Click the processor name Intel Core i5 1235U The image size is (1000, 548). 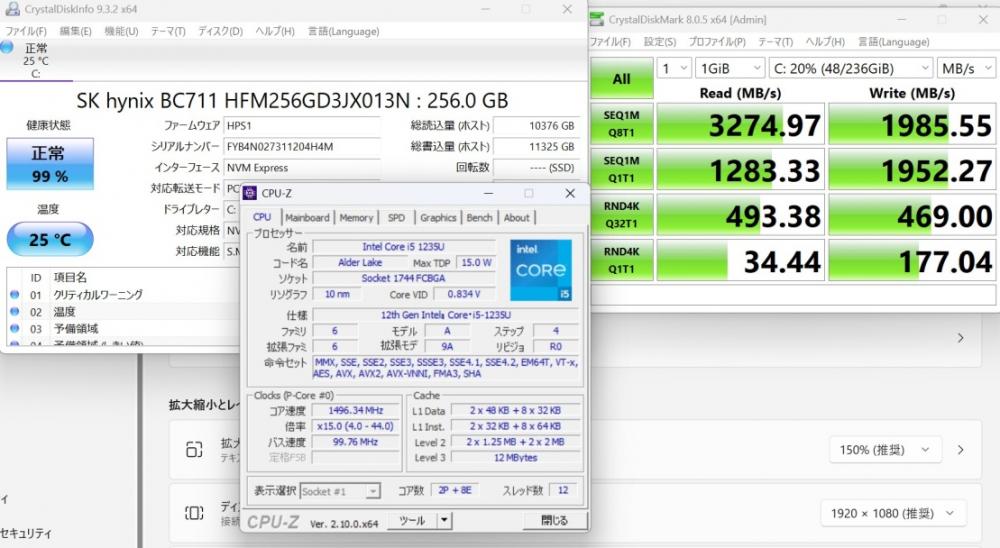point(404,246)
